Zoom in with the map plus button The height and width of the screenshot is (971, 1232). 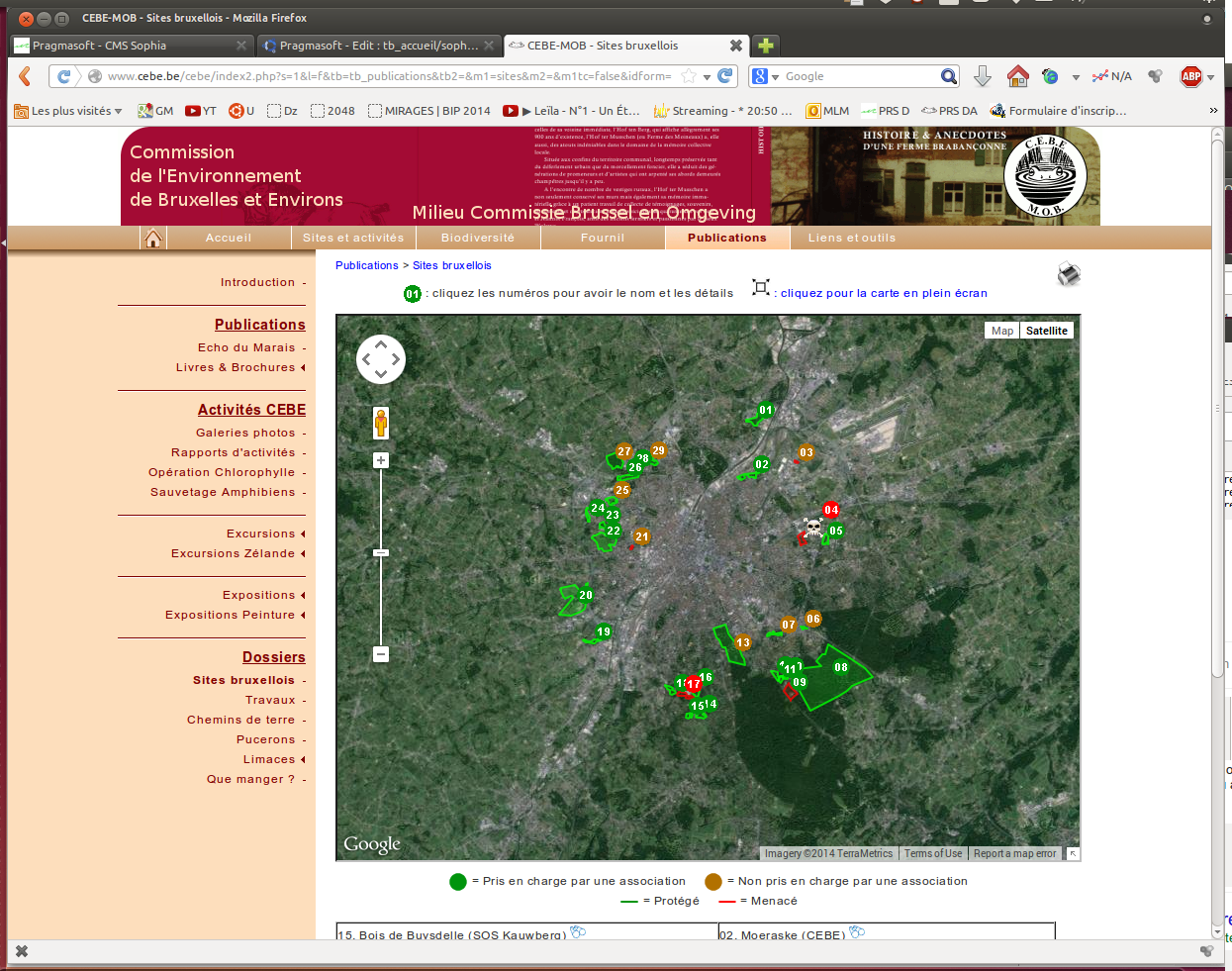coord(381,460)
